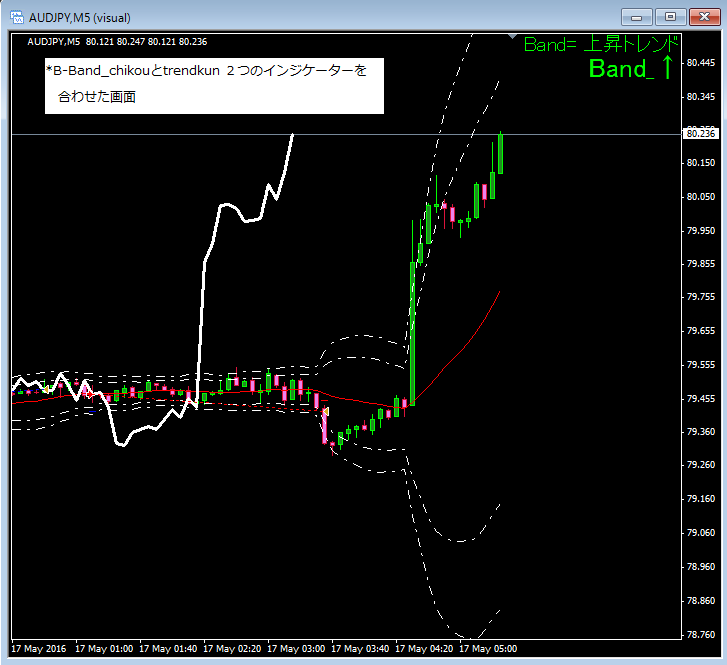727x665 pixels.
Task: Click the 79.260 price scale value
Action: [701, 465]
